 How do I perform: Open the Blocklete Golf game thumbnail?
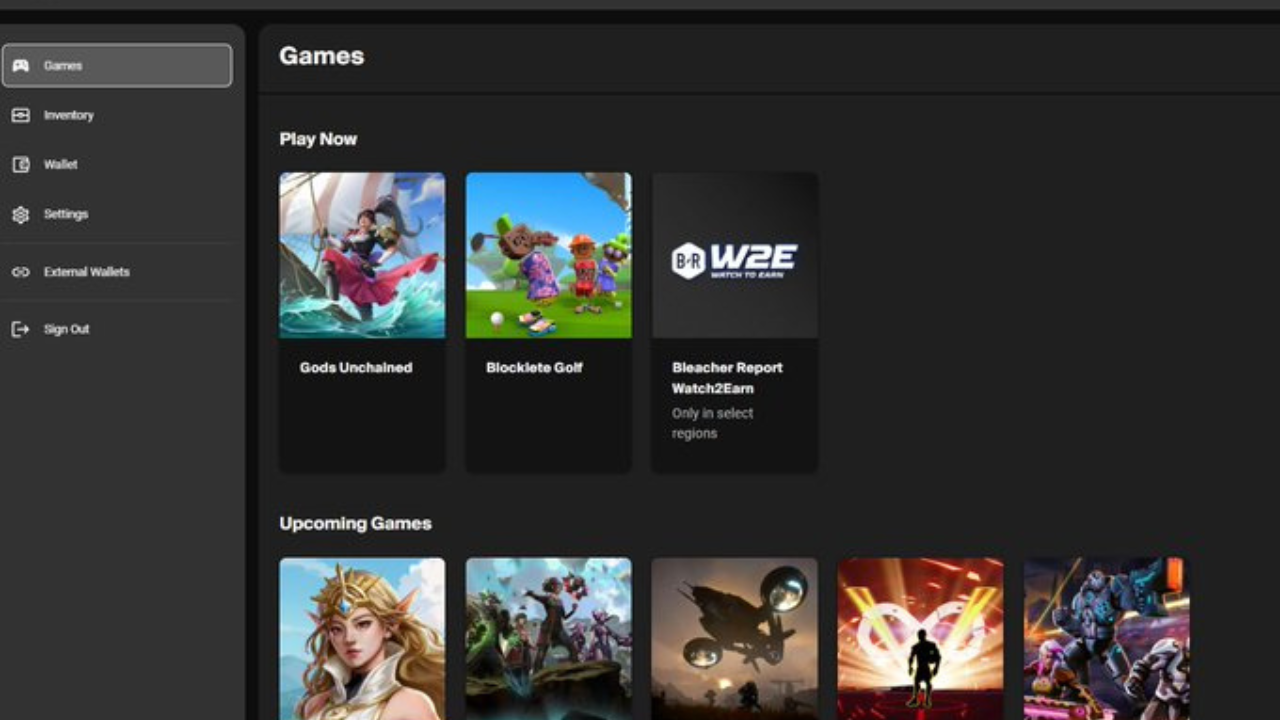[x=549, y=255]
